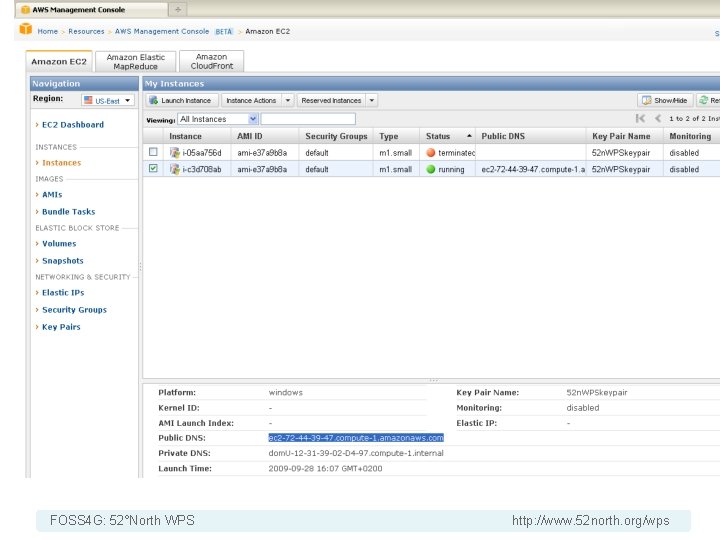720x540 pixels.
Task: Click Key Pair Name value in details pane
Action: [x=596, y=392]
